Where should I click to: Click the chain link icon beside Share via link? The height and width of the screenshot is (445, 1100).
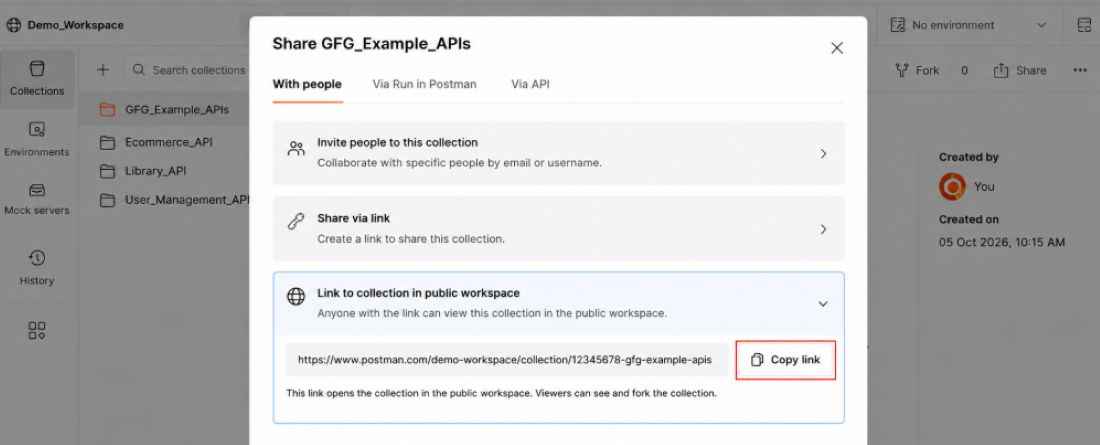(x=296, y=221)
